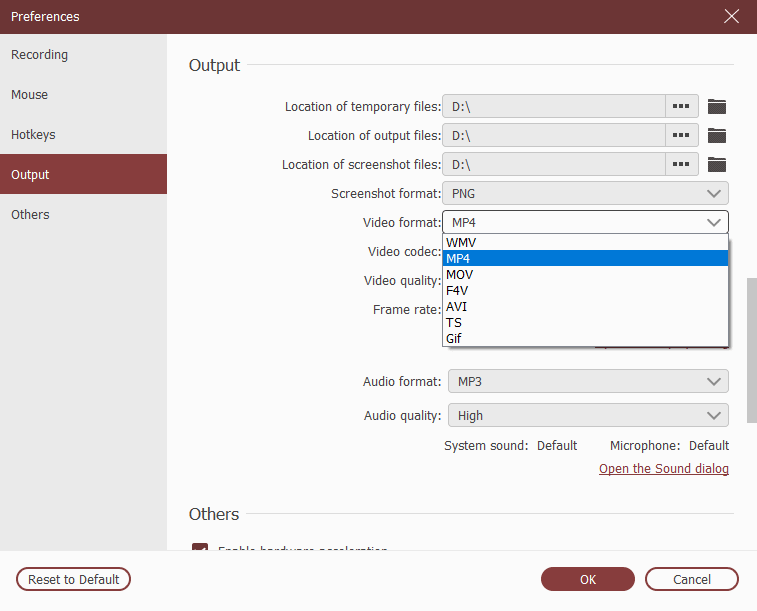Viewport: 757px width, 611px height.
Task: Click the preferences vertical scrollbar
Action: click(752, 350)
